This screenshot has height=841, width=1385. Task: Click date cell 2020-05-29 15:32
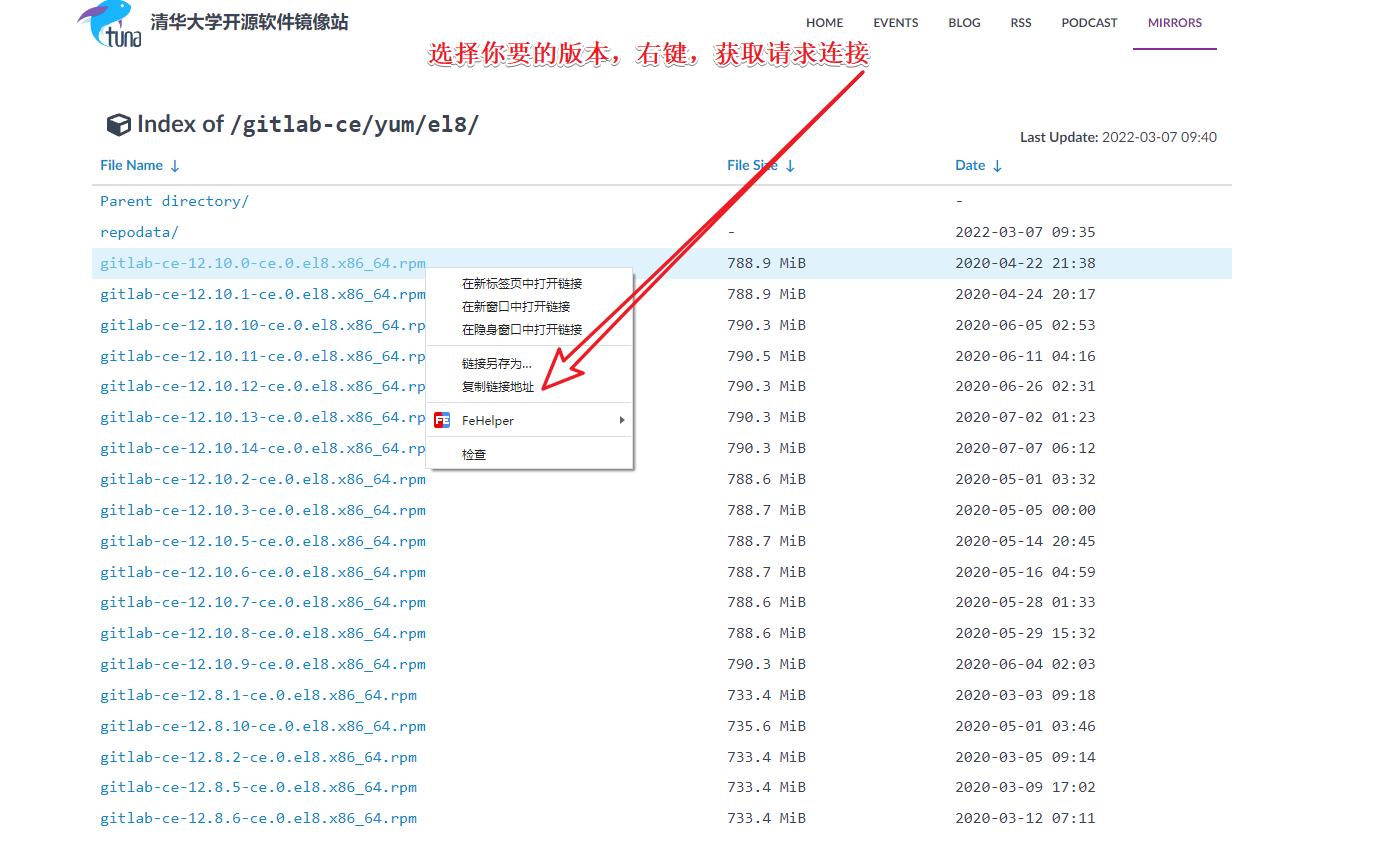pos(1025,633)
